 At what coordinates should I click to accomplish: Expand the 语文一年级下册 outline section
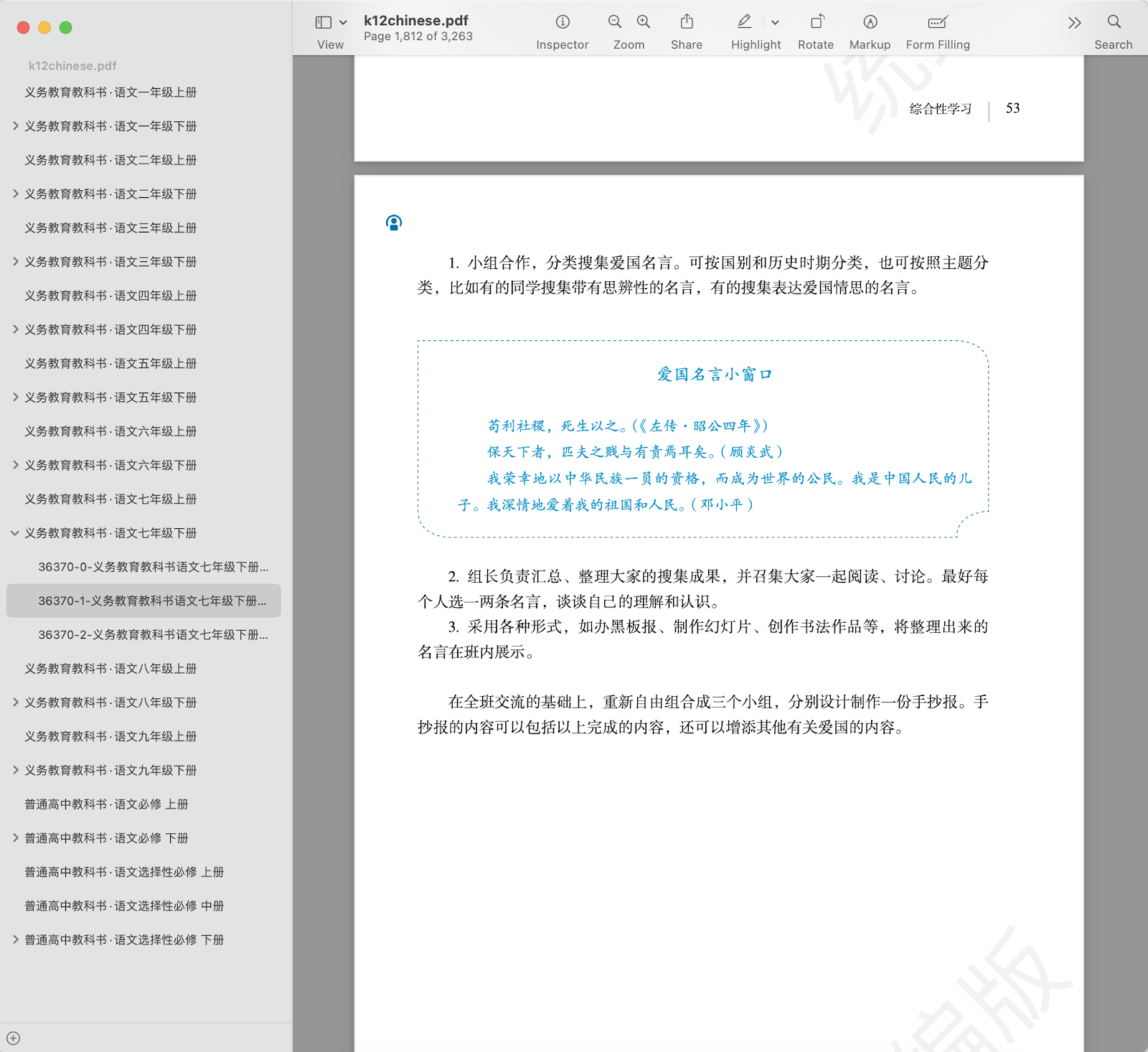(15, 126)
